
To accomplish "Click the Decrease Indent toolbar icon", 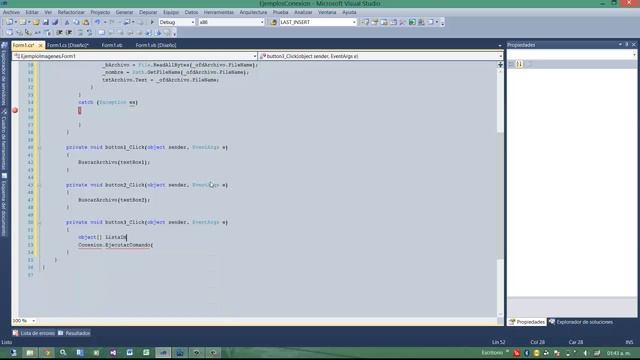I will coord(60,32).
